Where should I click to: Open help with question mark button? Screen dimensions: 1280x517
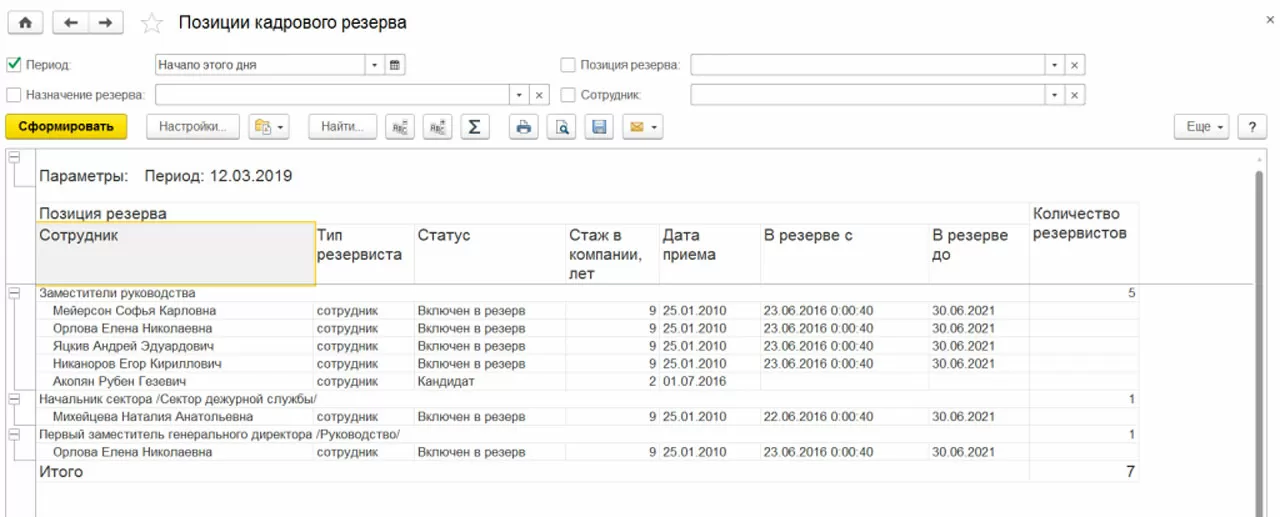tap(1252, 127)
